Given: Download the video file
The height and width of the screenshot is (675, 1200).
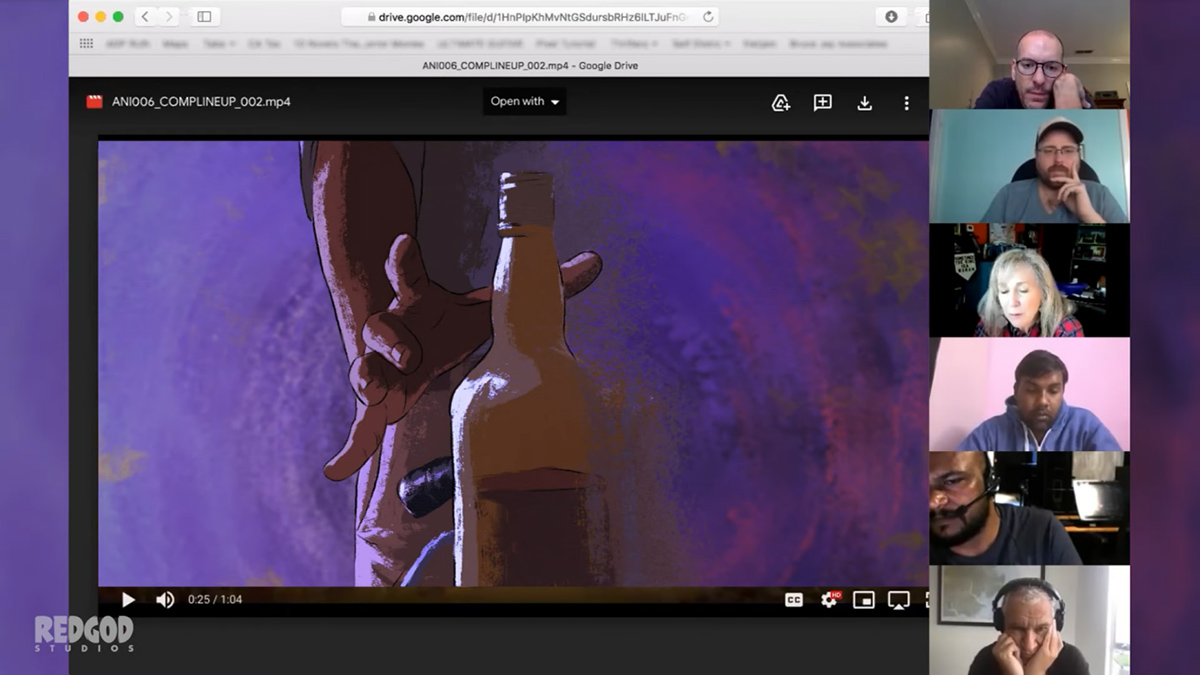Looking at the screenshot, I should (x=865, y=102).
